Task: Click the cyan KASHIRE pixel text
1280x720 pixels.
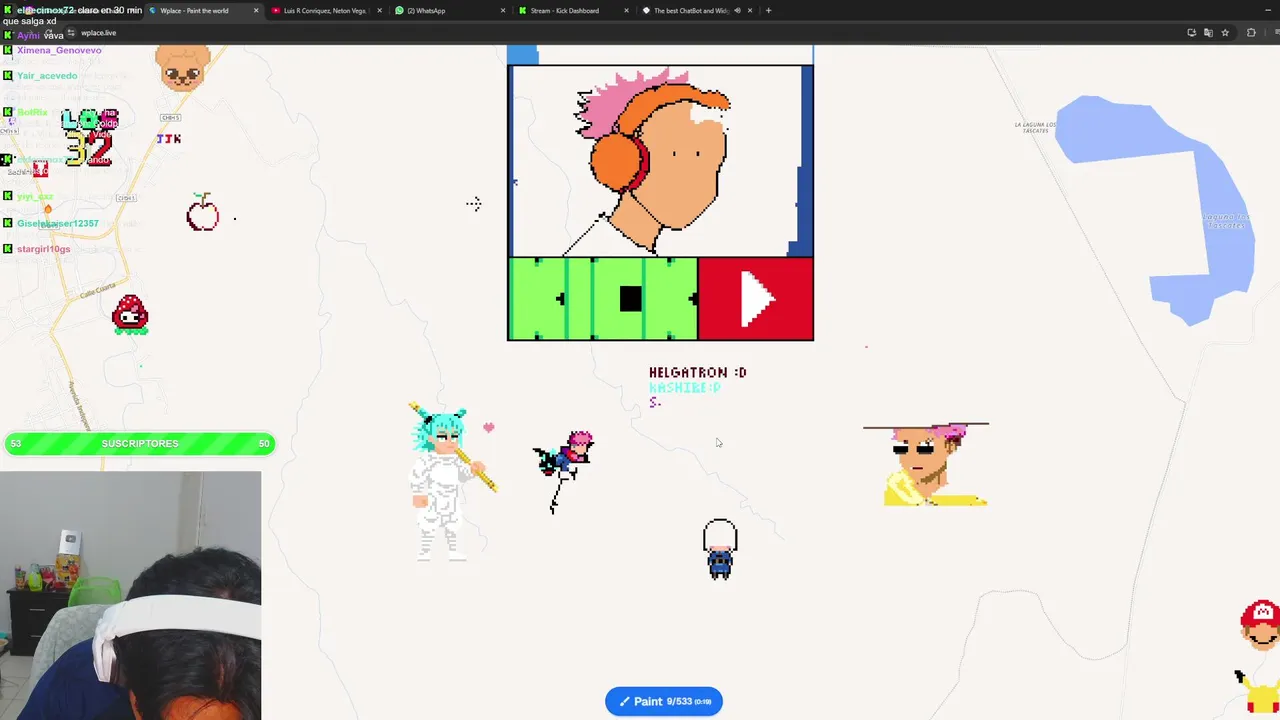Action: [684, 387]
